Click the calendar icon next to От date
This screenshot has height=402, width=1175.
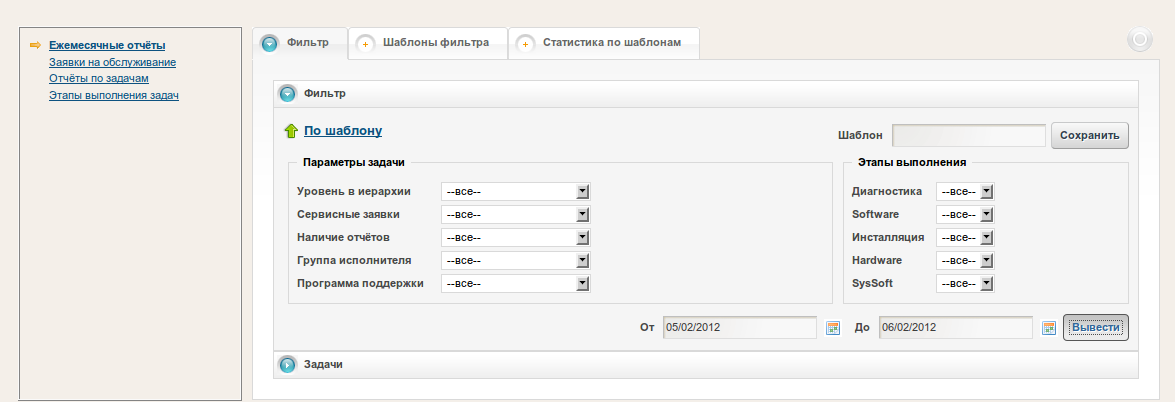tap(833, 328)
